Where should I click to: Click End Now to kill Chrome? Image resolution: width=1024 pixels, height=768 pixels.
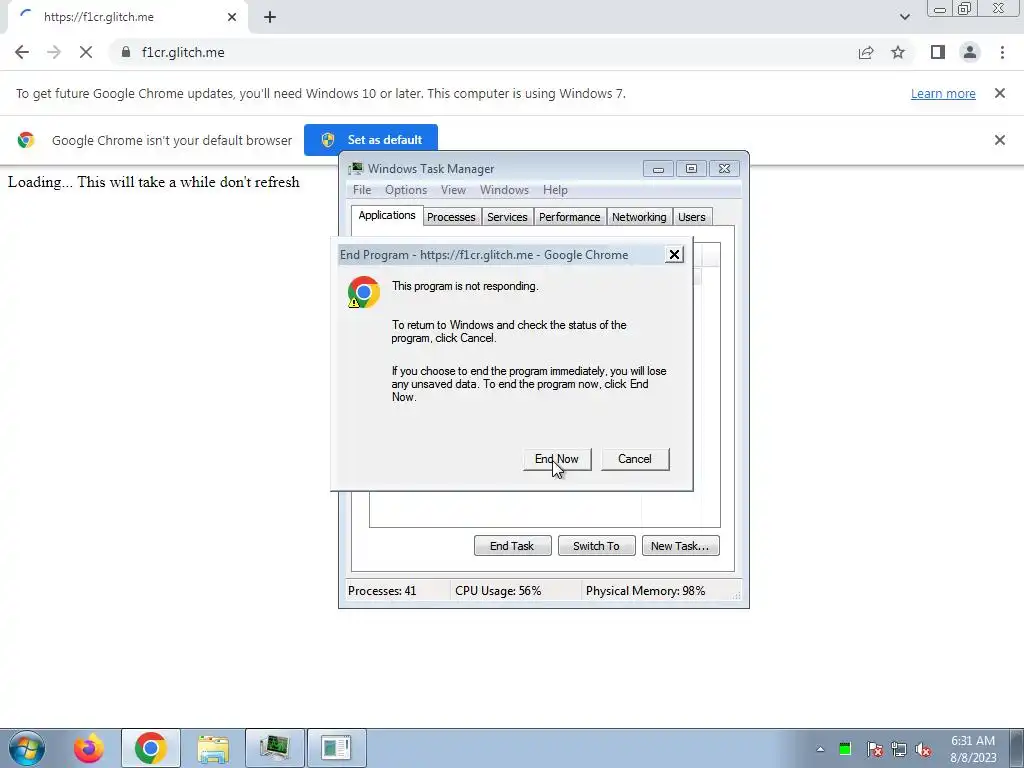[557, 459]
